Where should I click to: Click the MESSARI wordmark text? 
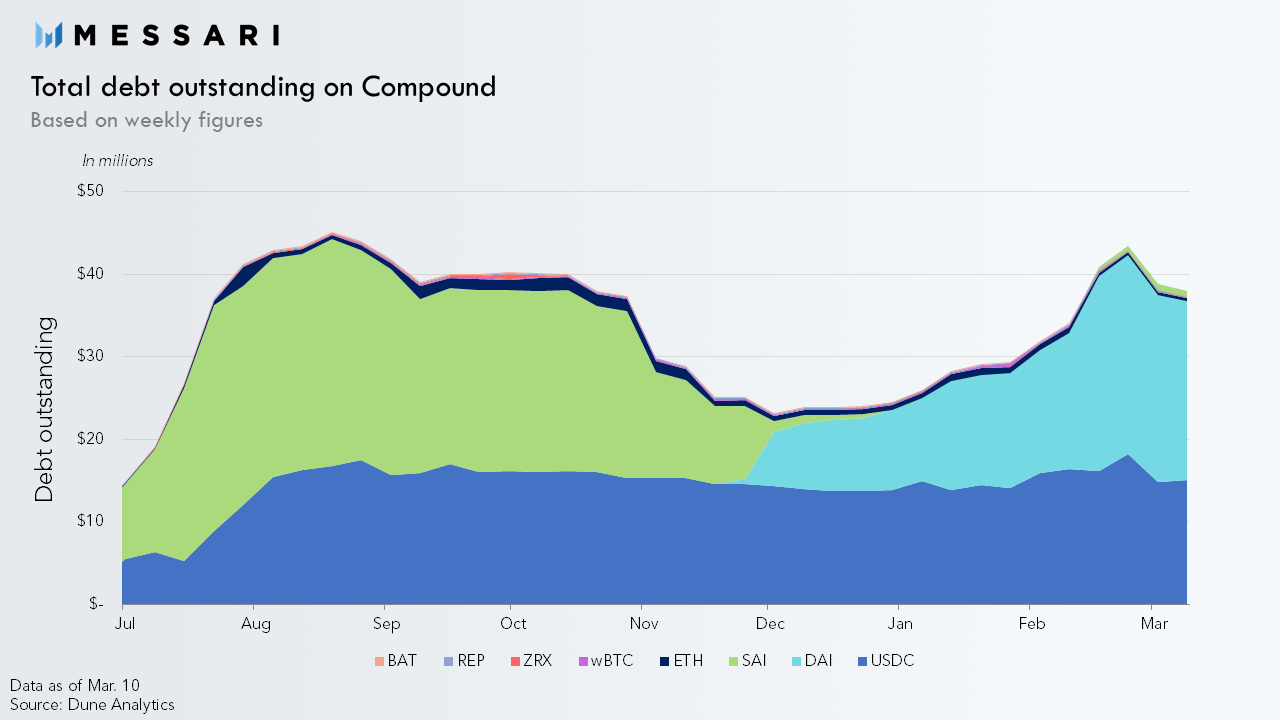click(x=177, y=35)
